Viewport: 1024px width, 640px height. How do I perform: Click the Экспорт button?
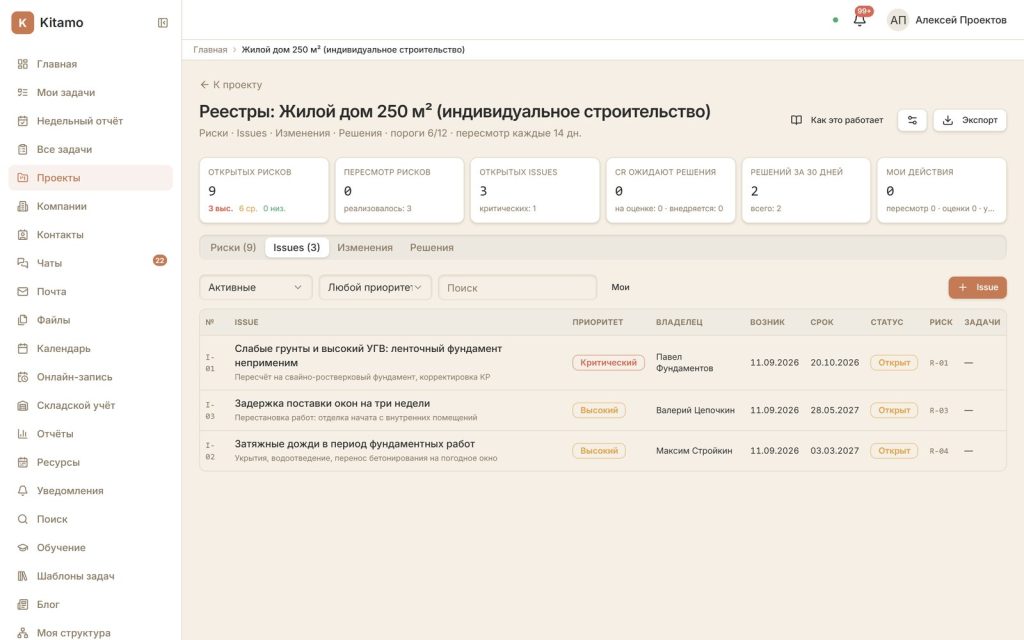point(970,120)
